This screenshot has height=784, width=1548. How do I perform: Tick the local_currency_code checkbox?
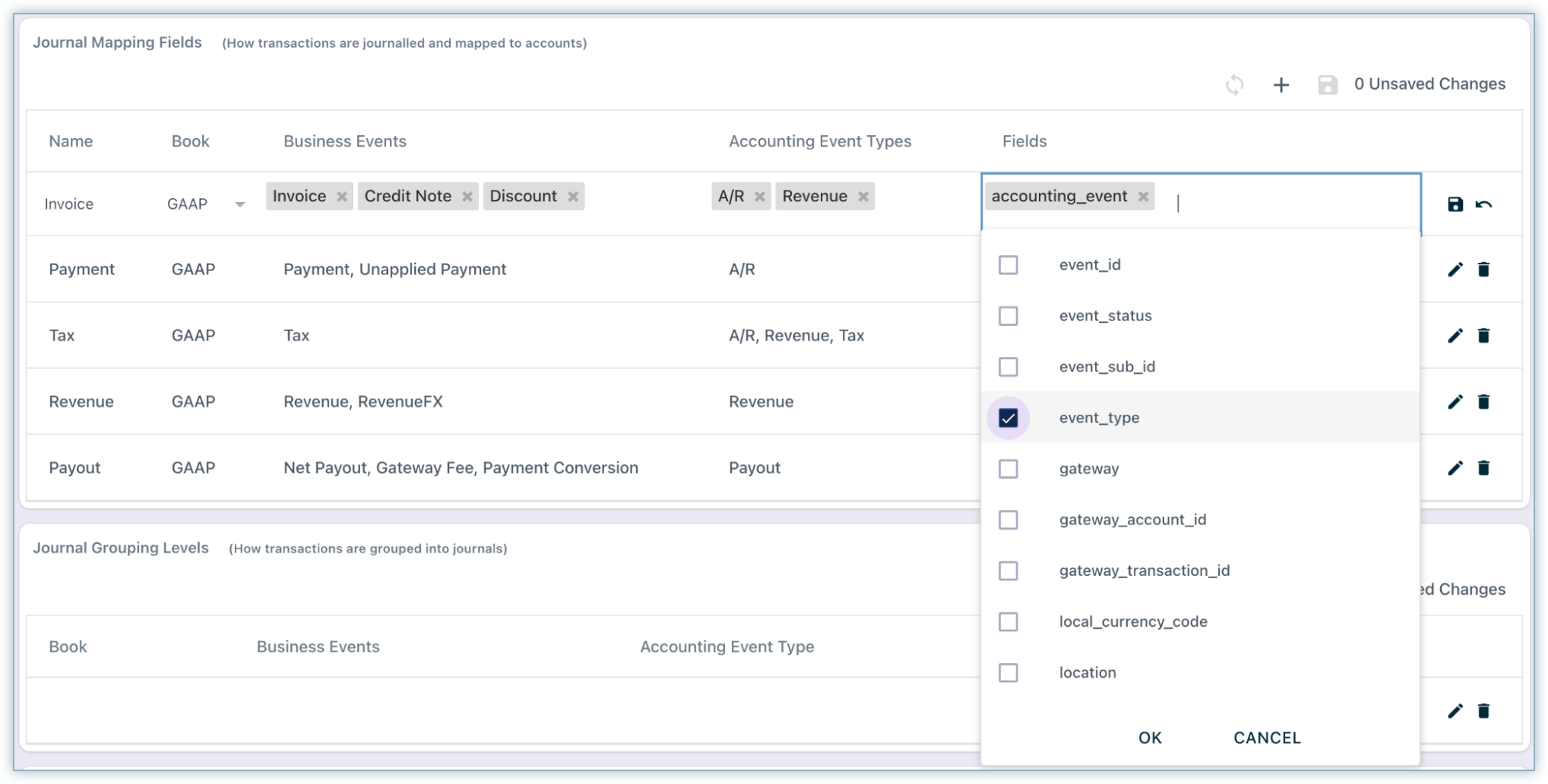[1008, 621]
